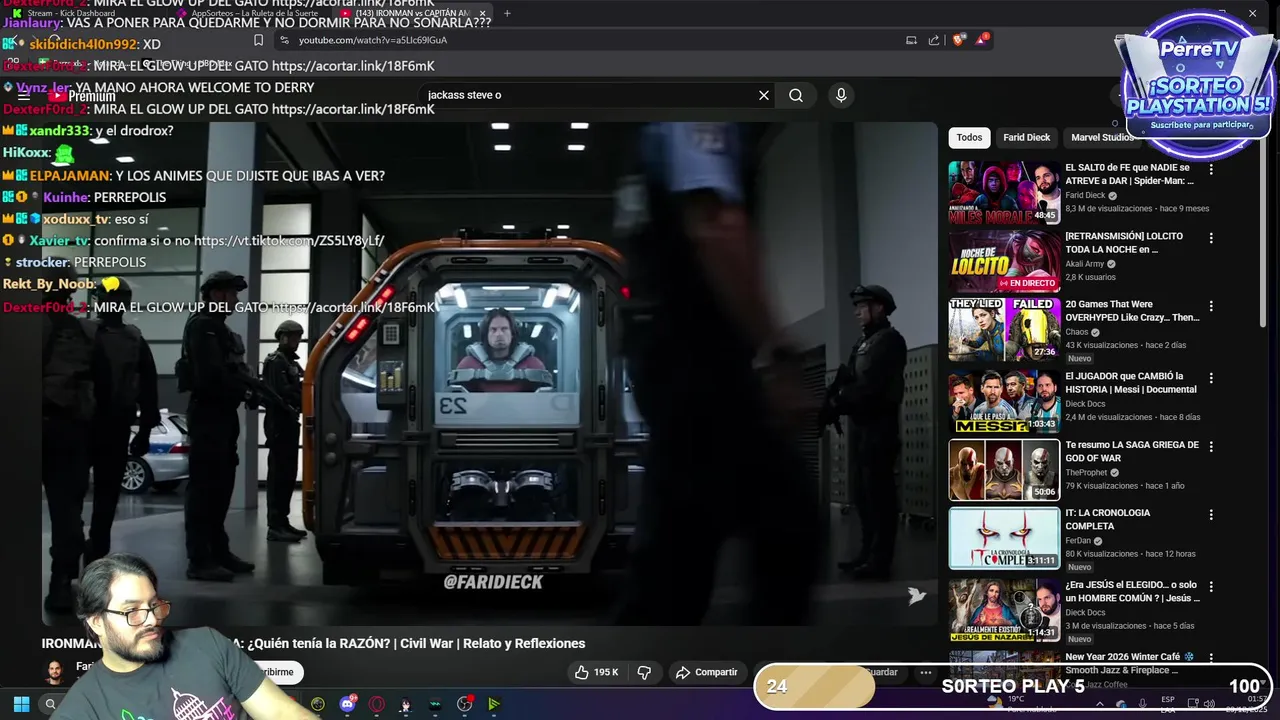Open Windows taskbar search
Image resolution: width=1280 pixels, height=720 pixels.
50,704
